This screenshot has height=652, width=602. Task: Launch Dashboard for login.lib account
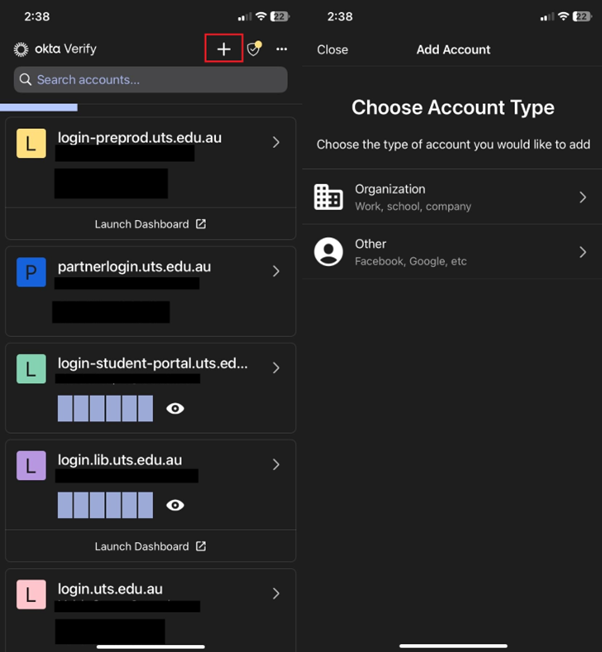coord(150,546)
